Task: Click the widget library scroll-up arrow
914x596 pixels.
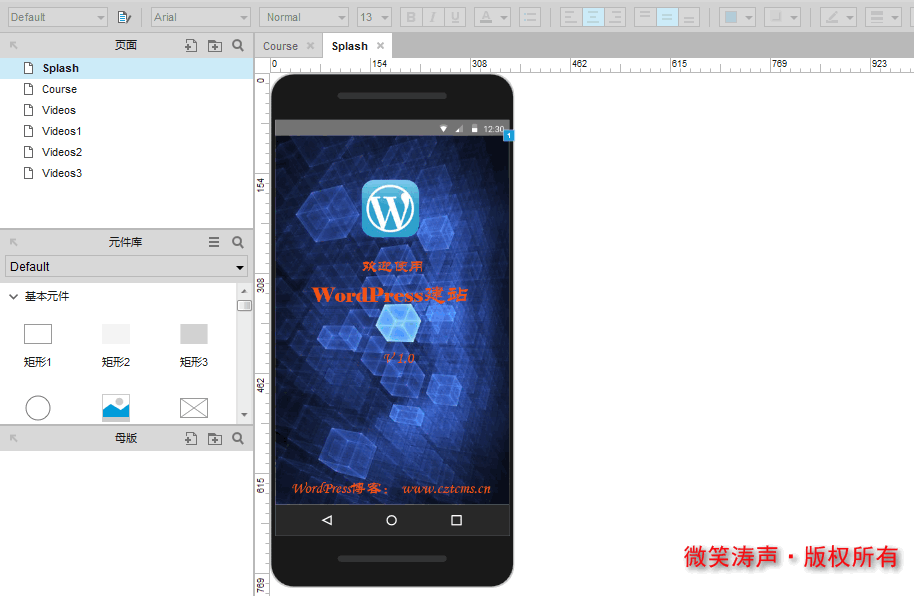Action: pos(244,290)
